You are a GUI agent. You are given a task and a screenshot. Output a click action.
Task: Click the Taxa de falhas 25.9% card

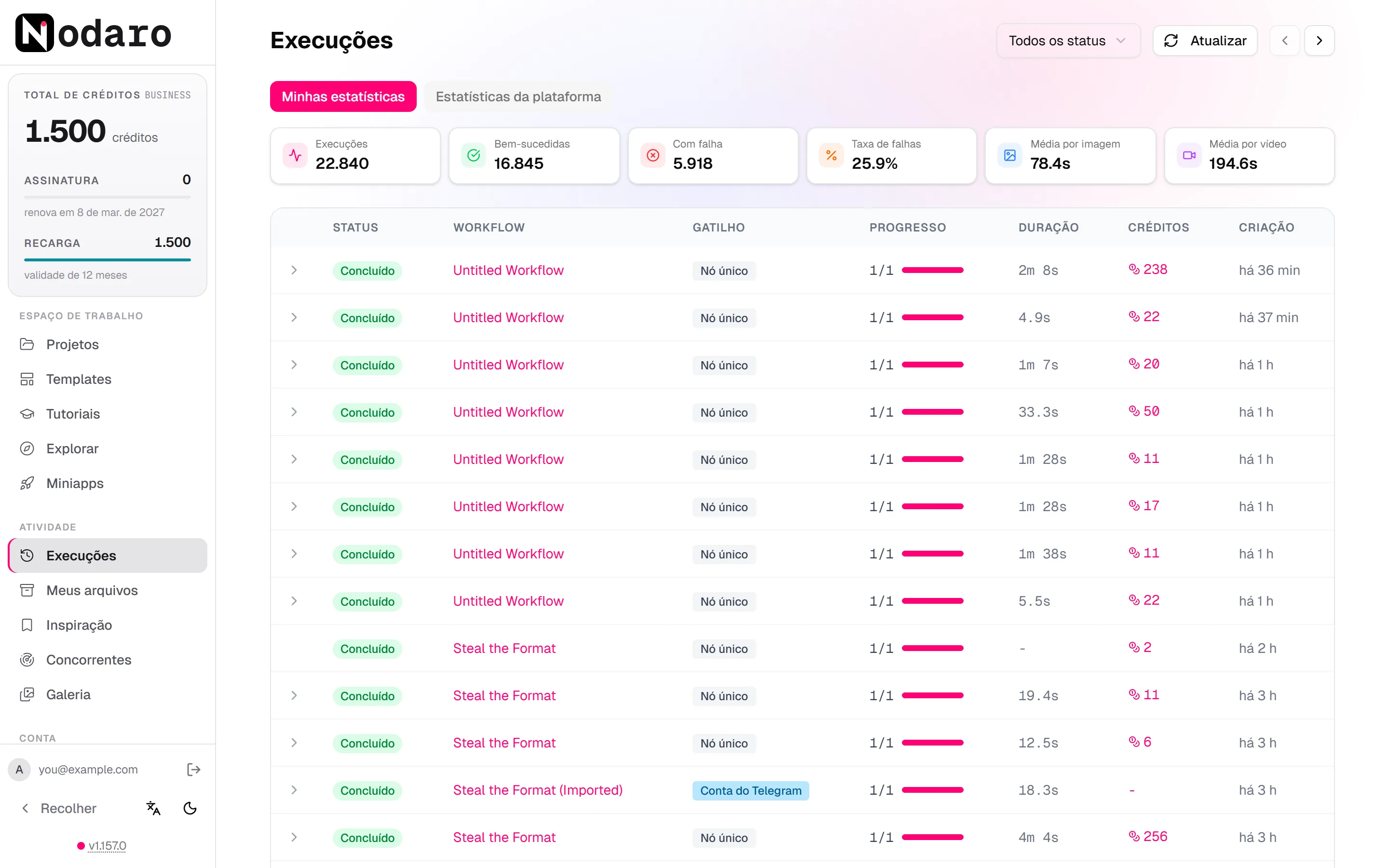click(x=891, y=156)
